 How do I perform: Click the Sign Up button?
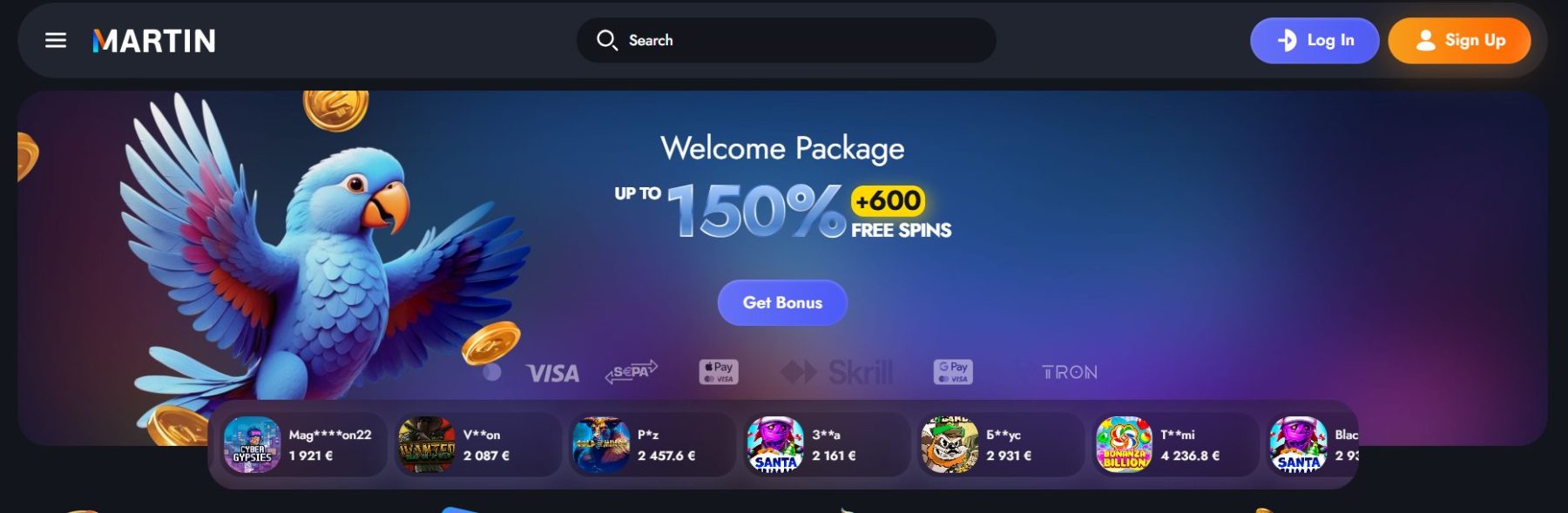1459,40
